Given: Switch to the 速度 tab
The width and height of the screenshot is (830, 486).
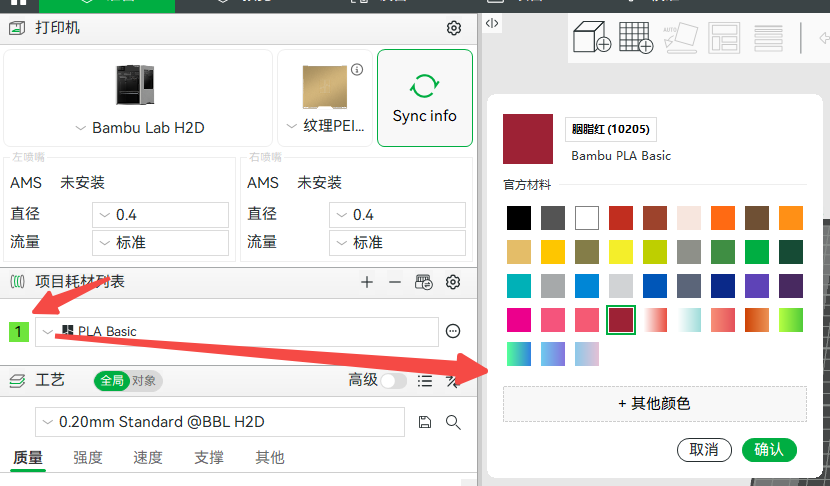Looking at the screenshot, I should (x=148, y=457).
